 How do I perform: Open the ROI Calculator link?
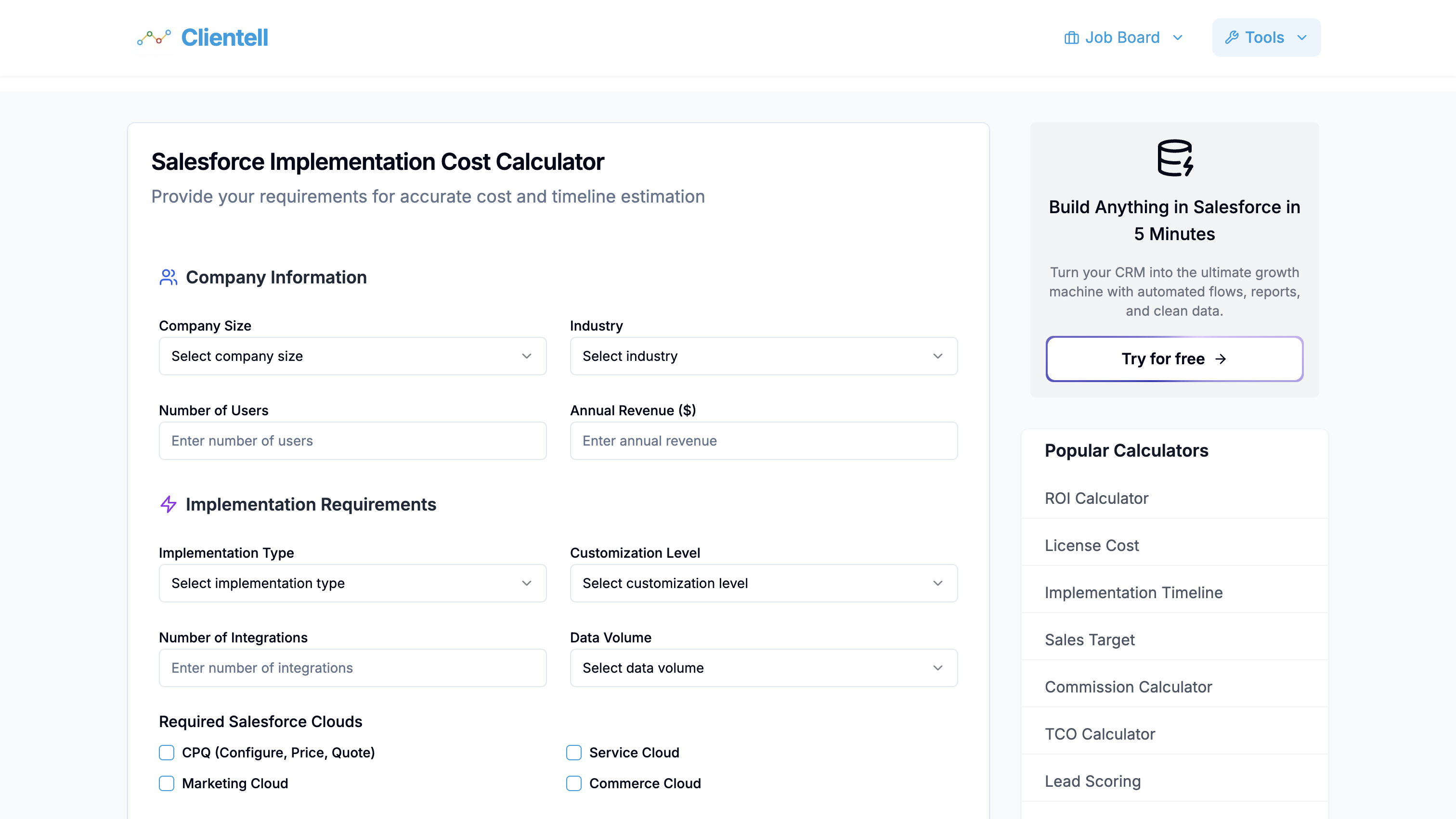(1096, 498)
